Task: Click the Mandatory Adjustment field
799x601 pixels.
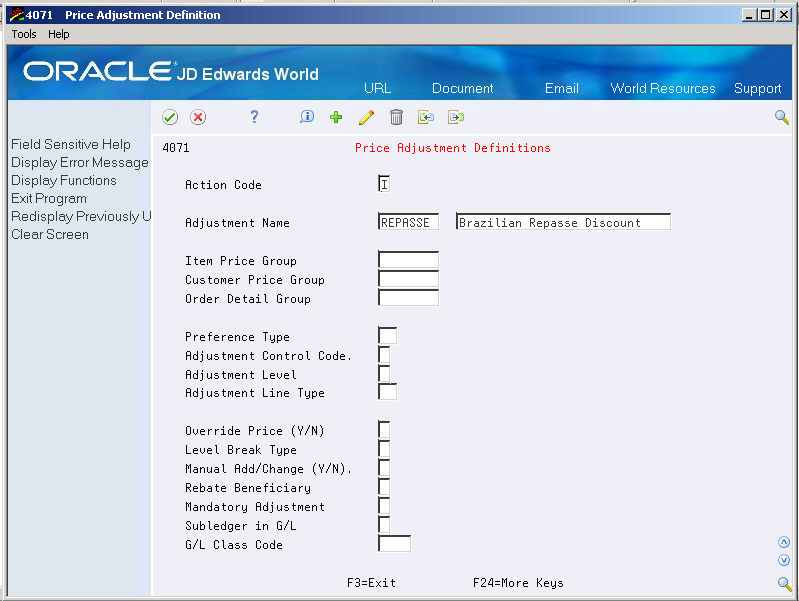Action: click(x=384, y=506)
